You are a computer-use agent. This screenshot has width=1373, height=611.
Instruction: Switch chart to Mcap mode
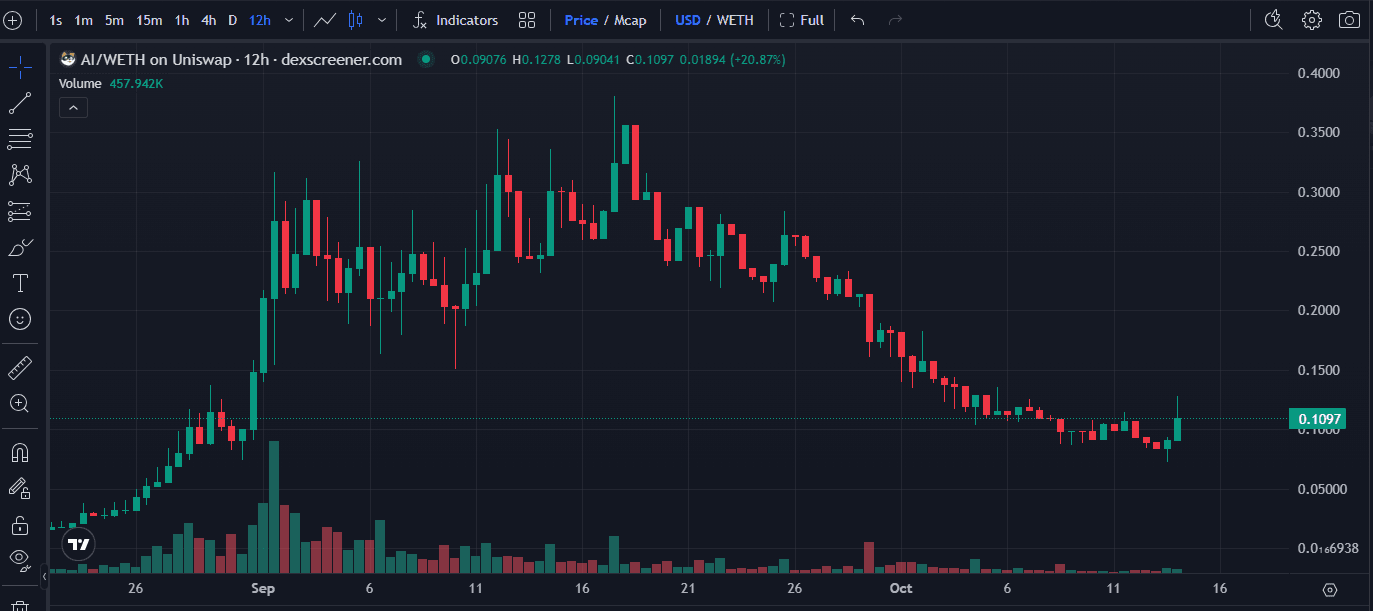click(x=629, y=20)
